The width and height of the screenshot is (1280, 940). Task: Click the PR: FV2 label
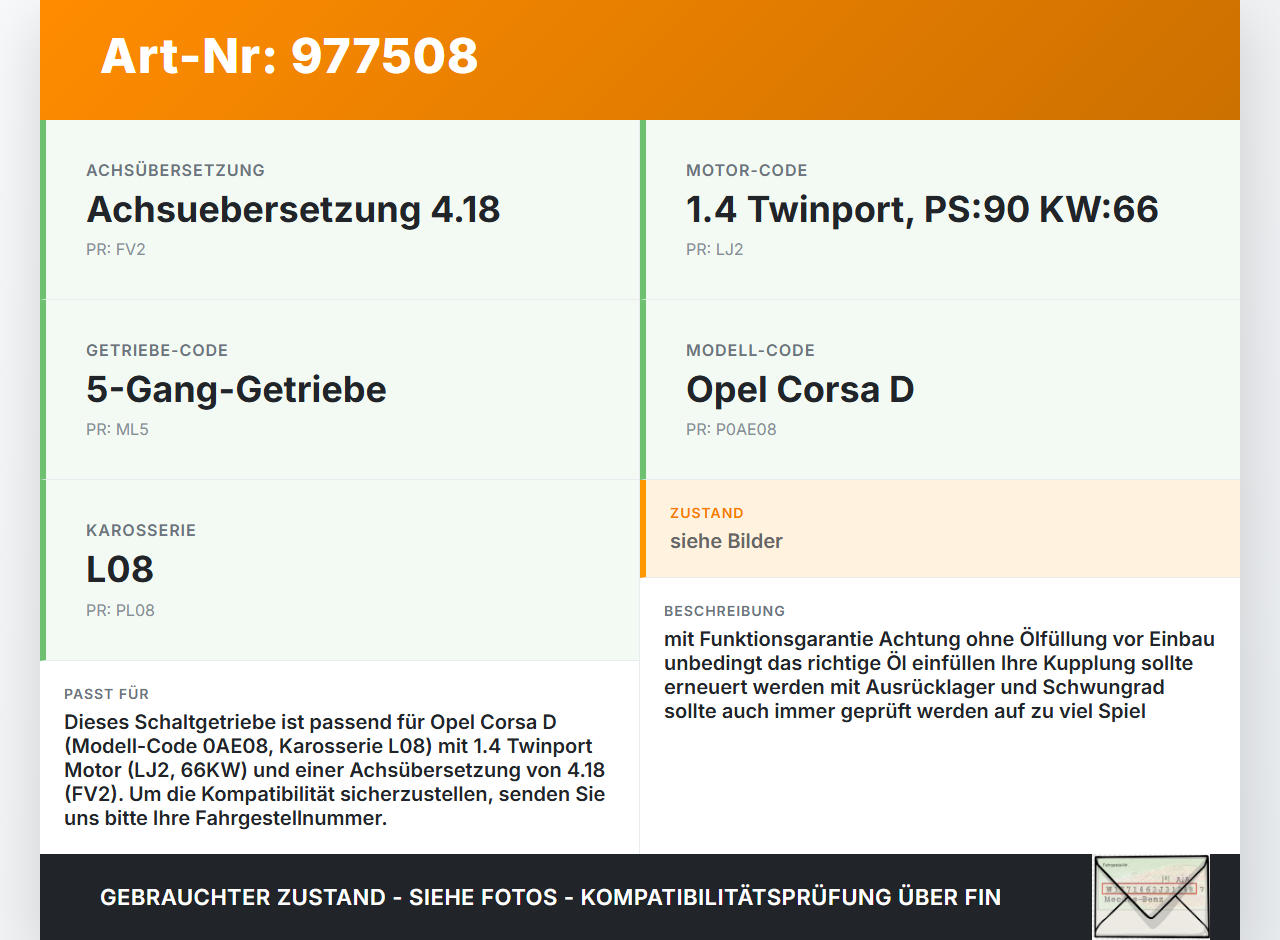click(117, 249)
